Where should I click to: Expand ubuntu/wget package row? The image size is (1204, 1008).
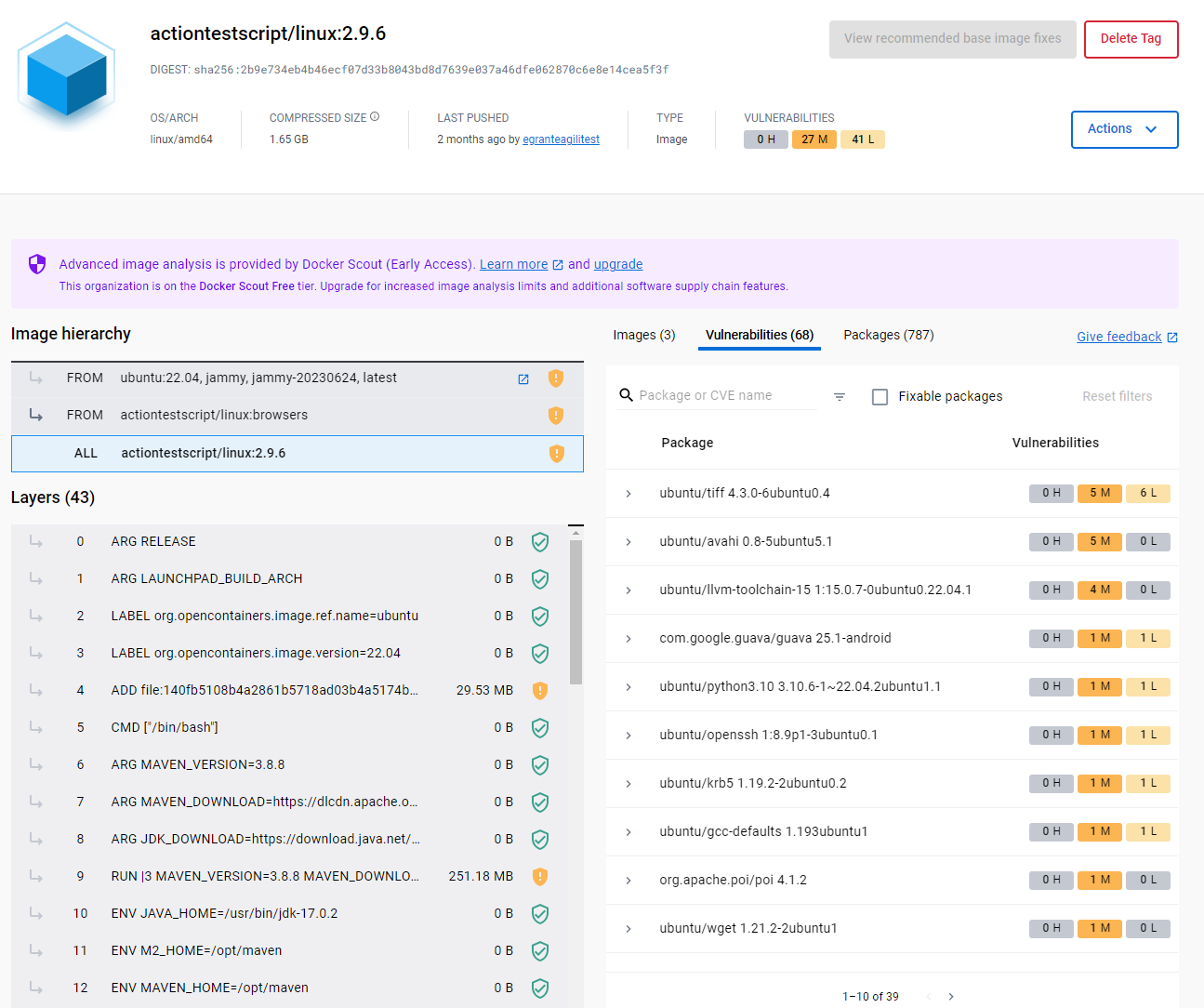(x=628, y=929)
